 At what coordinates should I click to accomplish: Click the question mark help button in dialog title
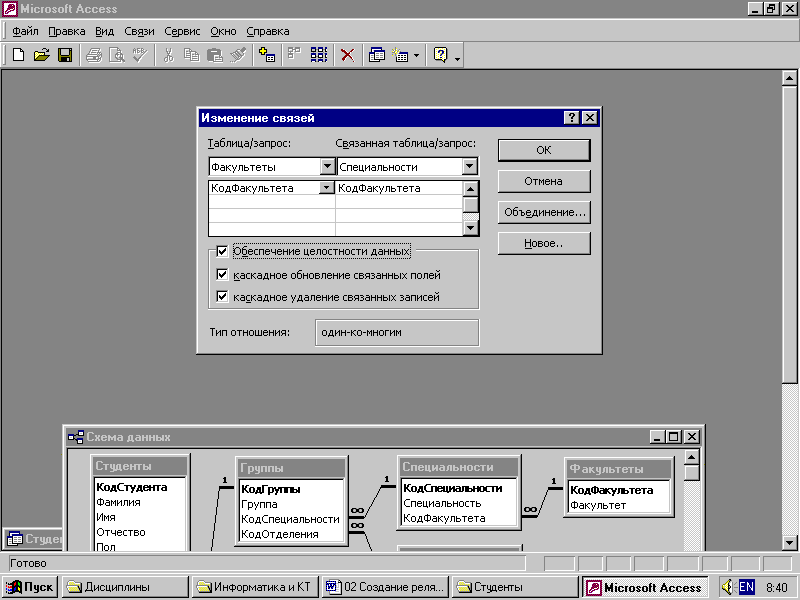coord(571,118)
